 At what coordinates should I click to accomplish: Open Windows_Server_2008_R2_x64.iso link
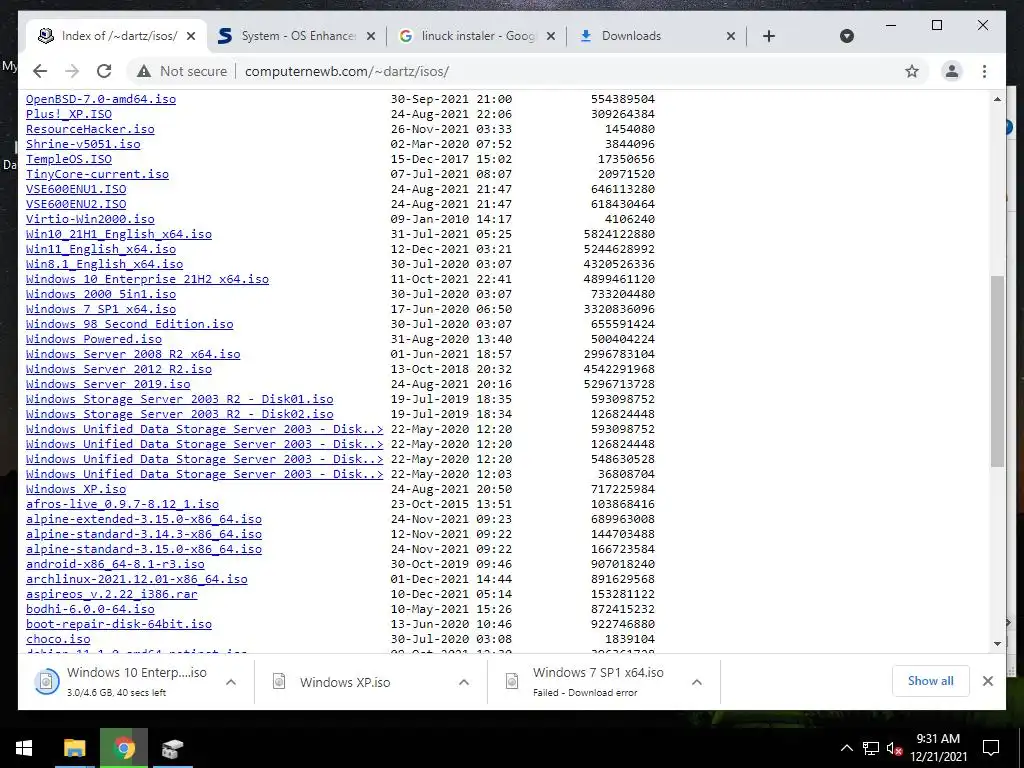[133, 355]
